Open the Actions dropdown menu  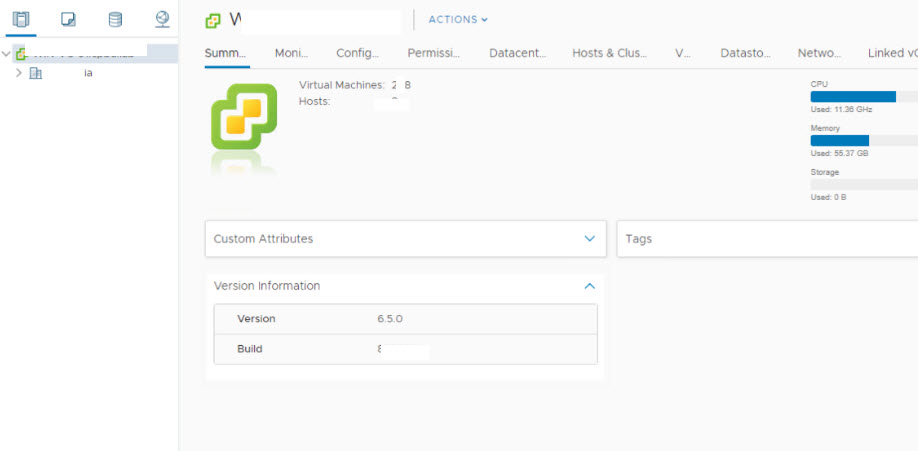click(x=458, y=20)
